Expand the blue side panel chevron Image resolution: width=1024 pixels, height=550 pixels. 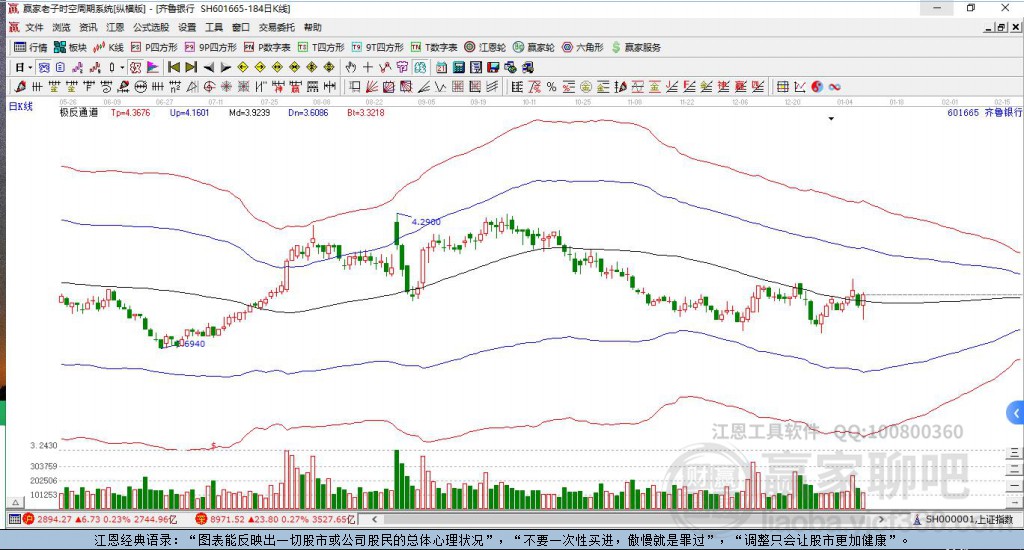coord(1016,413)
